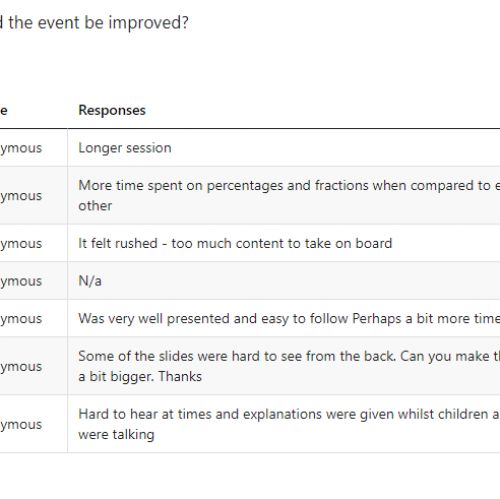500x499 pixels.
Task: Select the 'Longer session' response
Action: click(125, 148)
